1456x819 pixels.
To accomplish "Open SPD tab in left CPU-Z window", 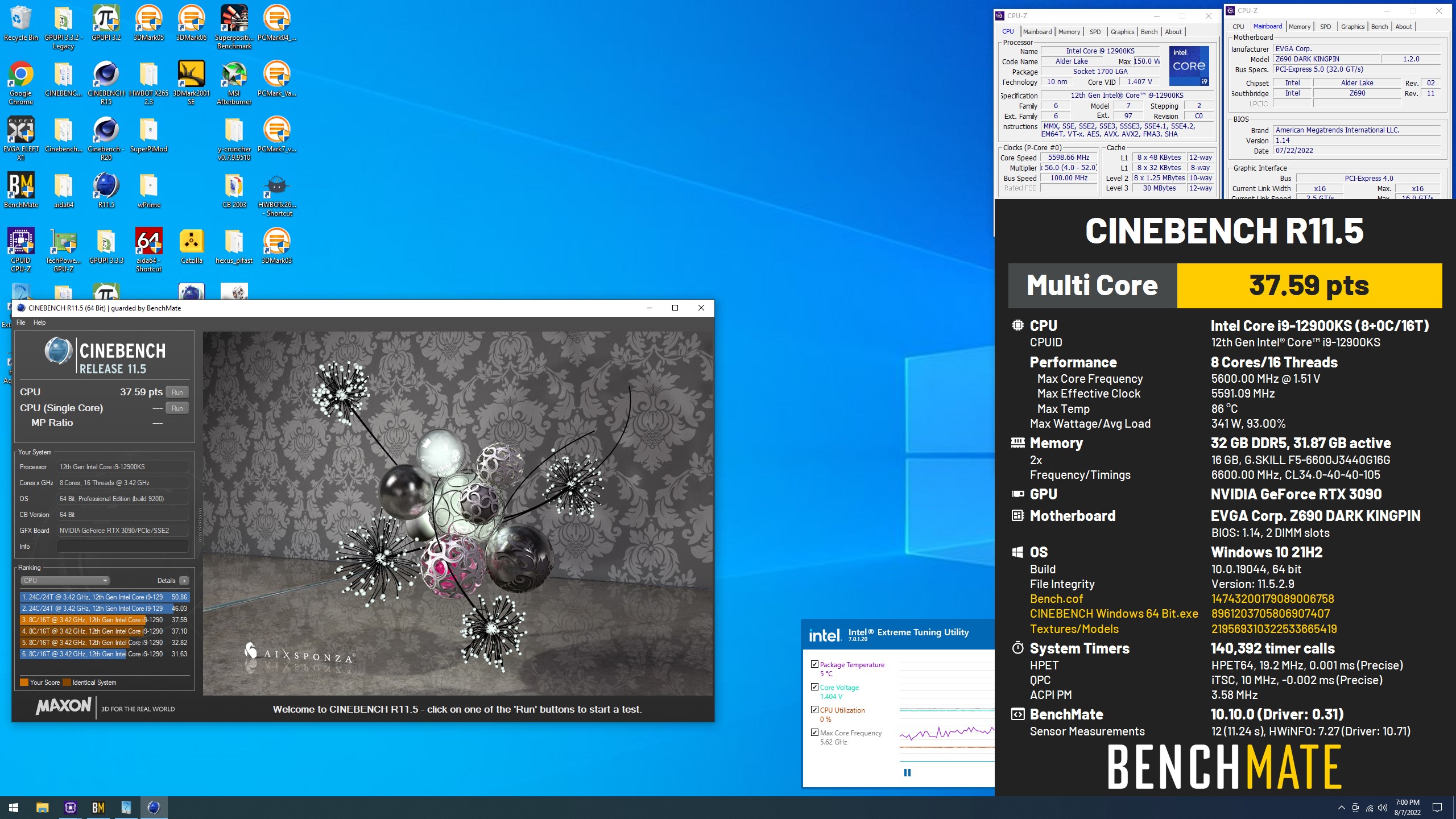I will click(x=1095, y=32).
